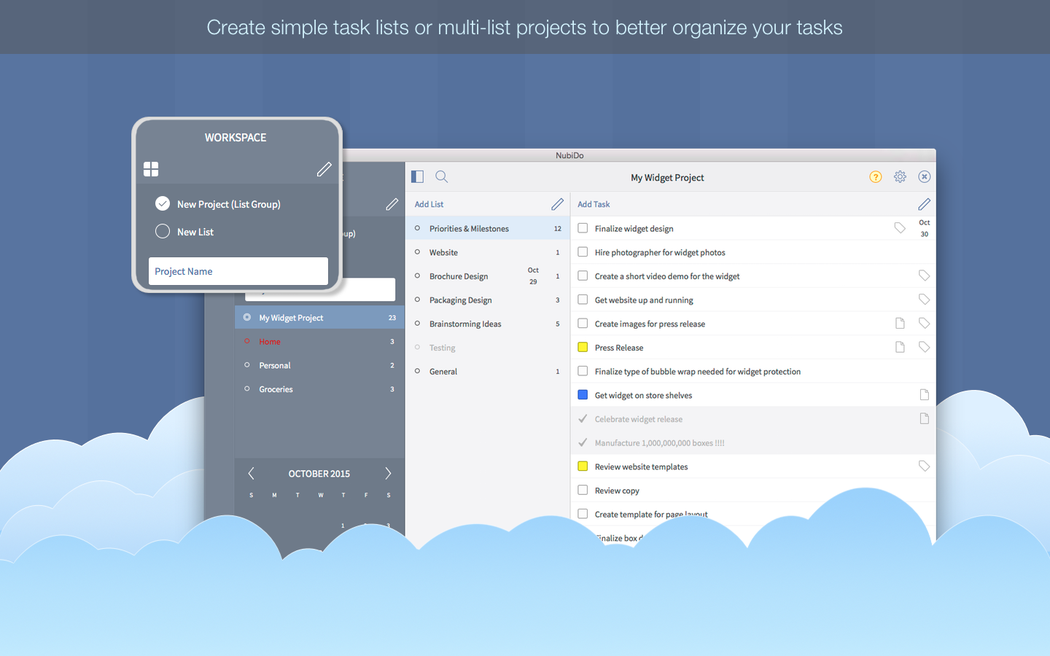The image size is (1050, 656).
Task: Open the Groceries list in sidebar
Action: [x=276, y=389]
